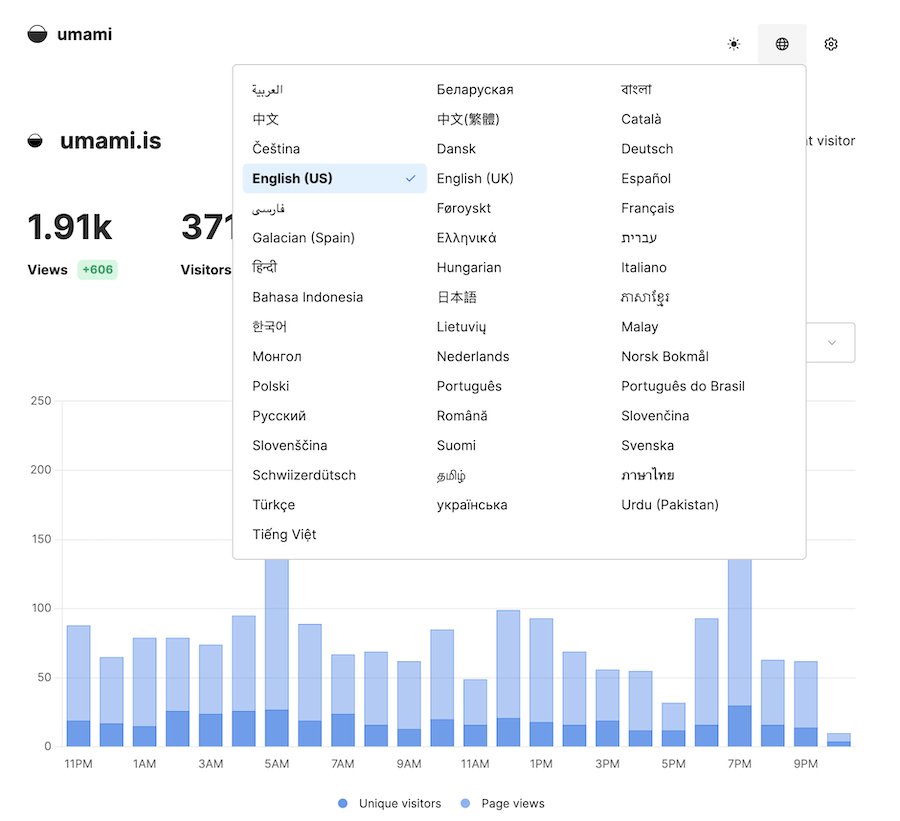The image size is (900, 821).
Task: Choose Tiếng Việt from the list
Action: click(x=284, y=534)
